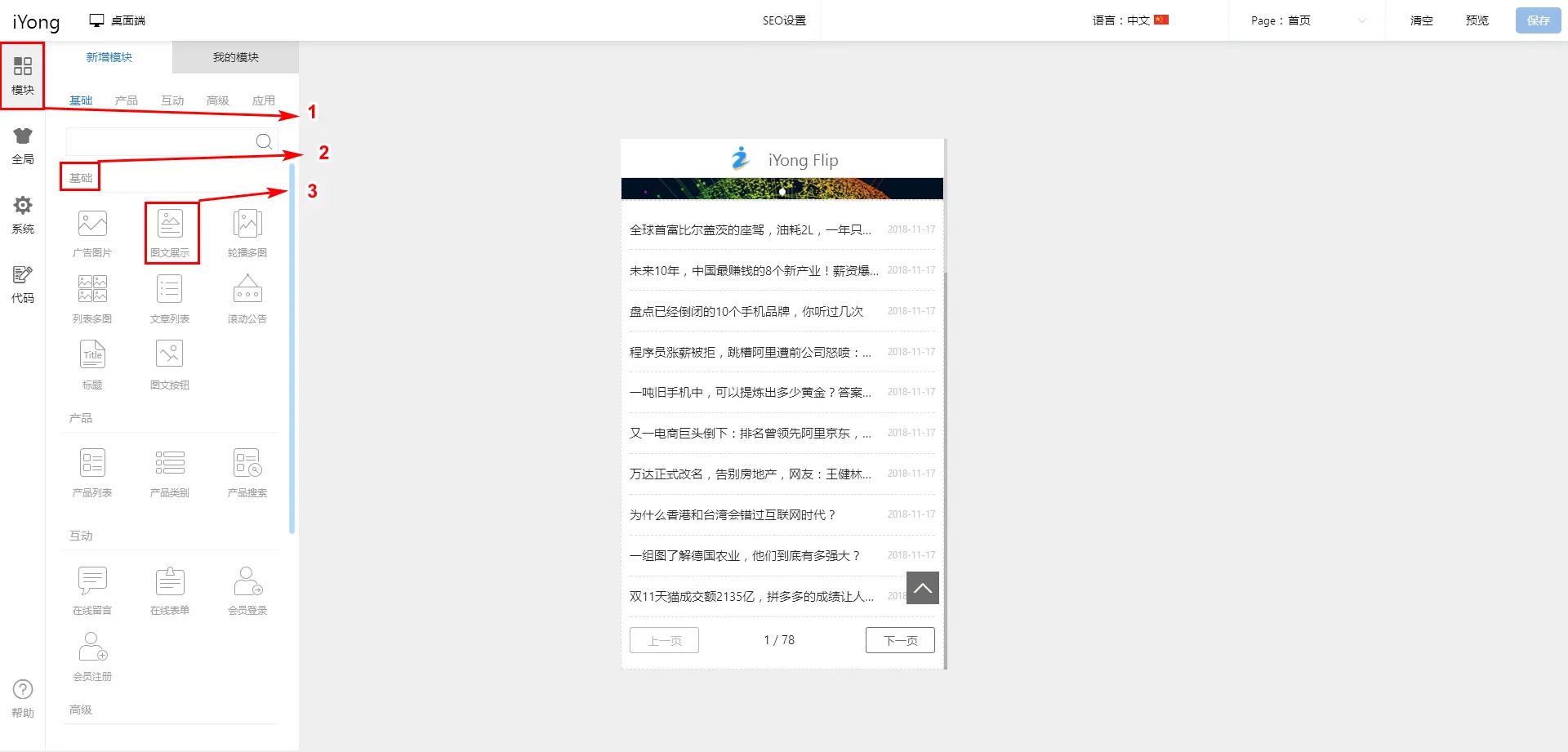The height and width of the screenshot is (752, 1568).
Task: Open the 系统 system gear panel
Action: click(23, 215)
